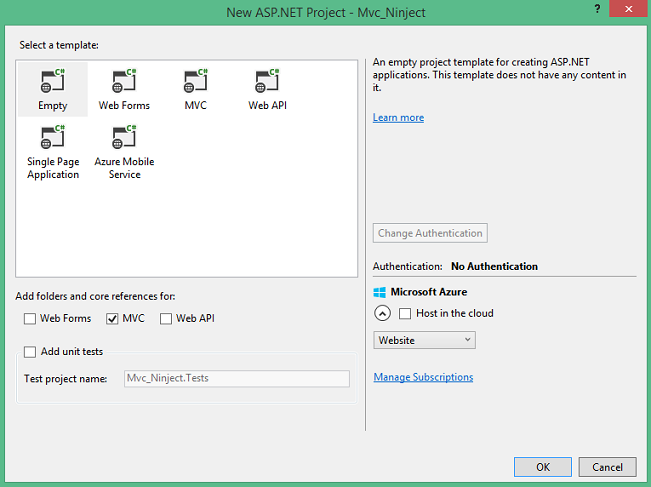Viewport: 651px width, 487px height.
Task: Choose the Single Page Application template
Action: [53, 152]
